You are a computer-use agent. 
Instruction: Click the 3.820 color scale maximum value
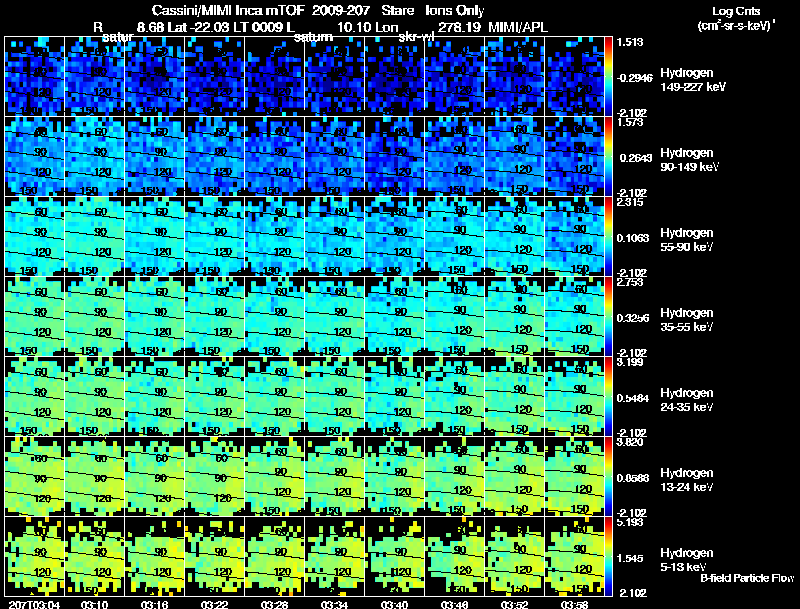[629, 442]
